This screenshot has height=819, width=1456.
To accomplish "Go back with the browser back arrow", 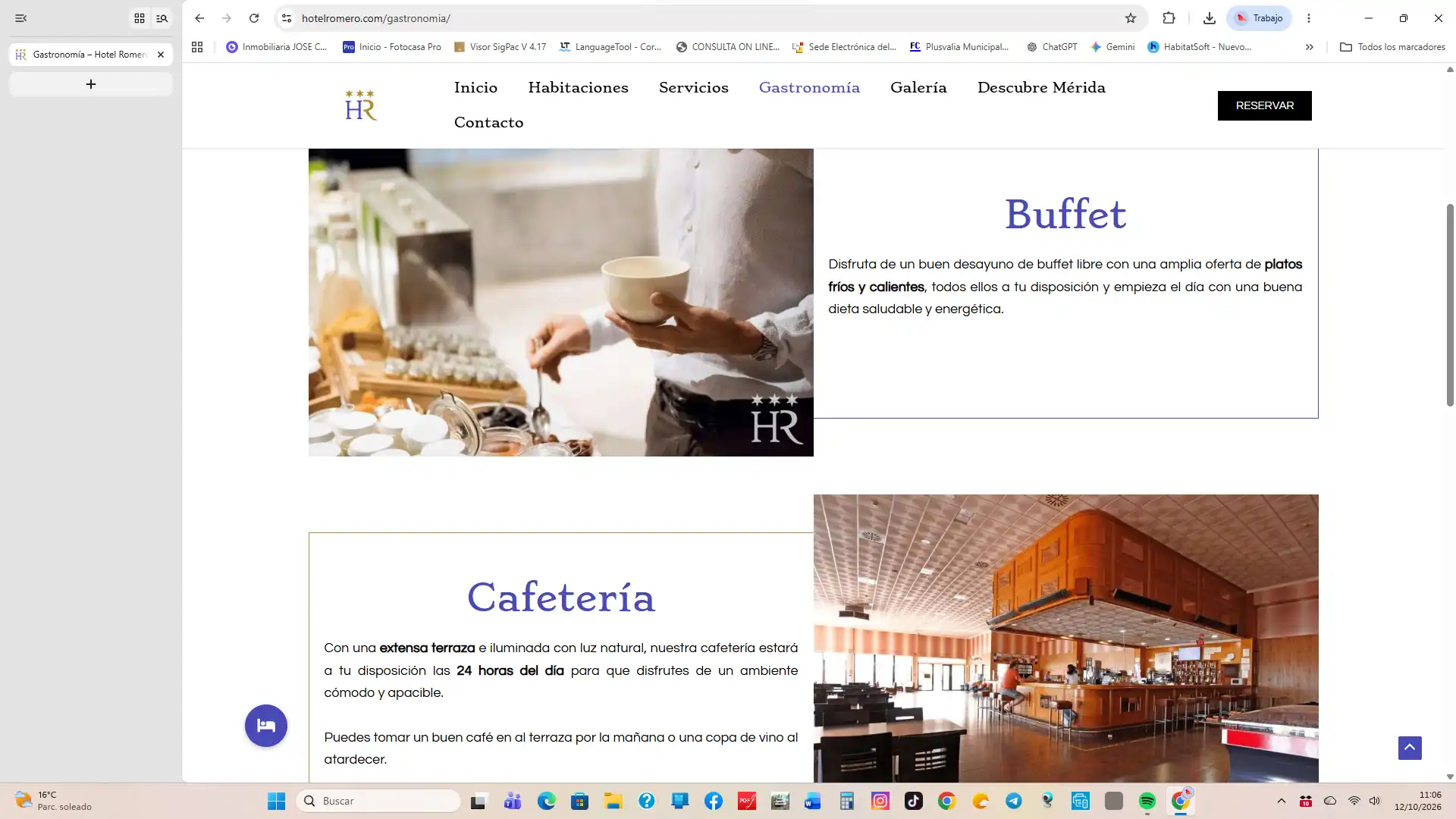I will (x=199, y=18).
